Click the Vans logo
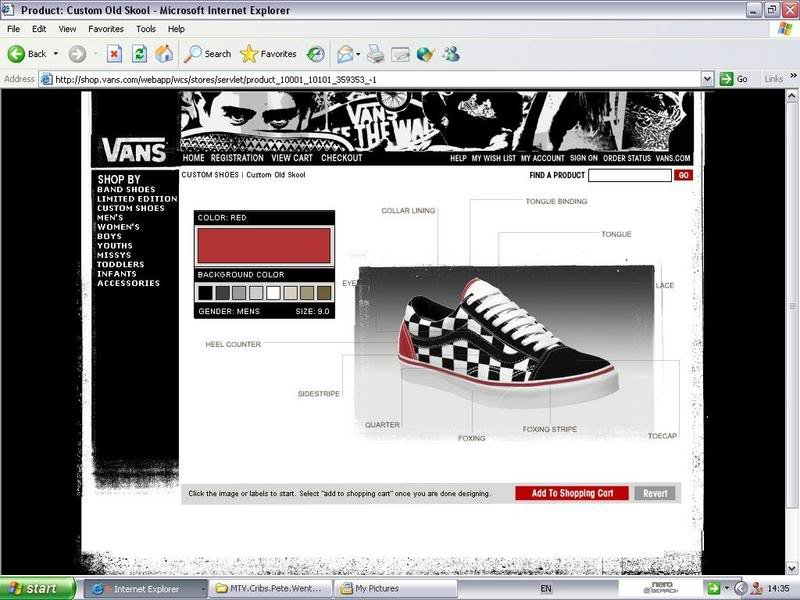800x600 pixels. (x=134, y=150)
